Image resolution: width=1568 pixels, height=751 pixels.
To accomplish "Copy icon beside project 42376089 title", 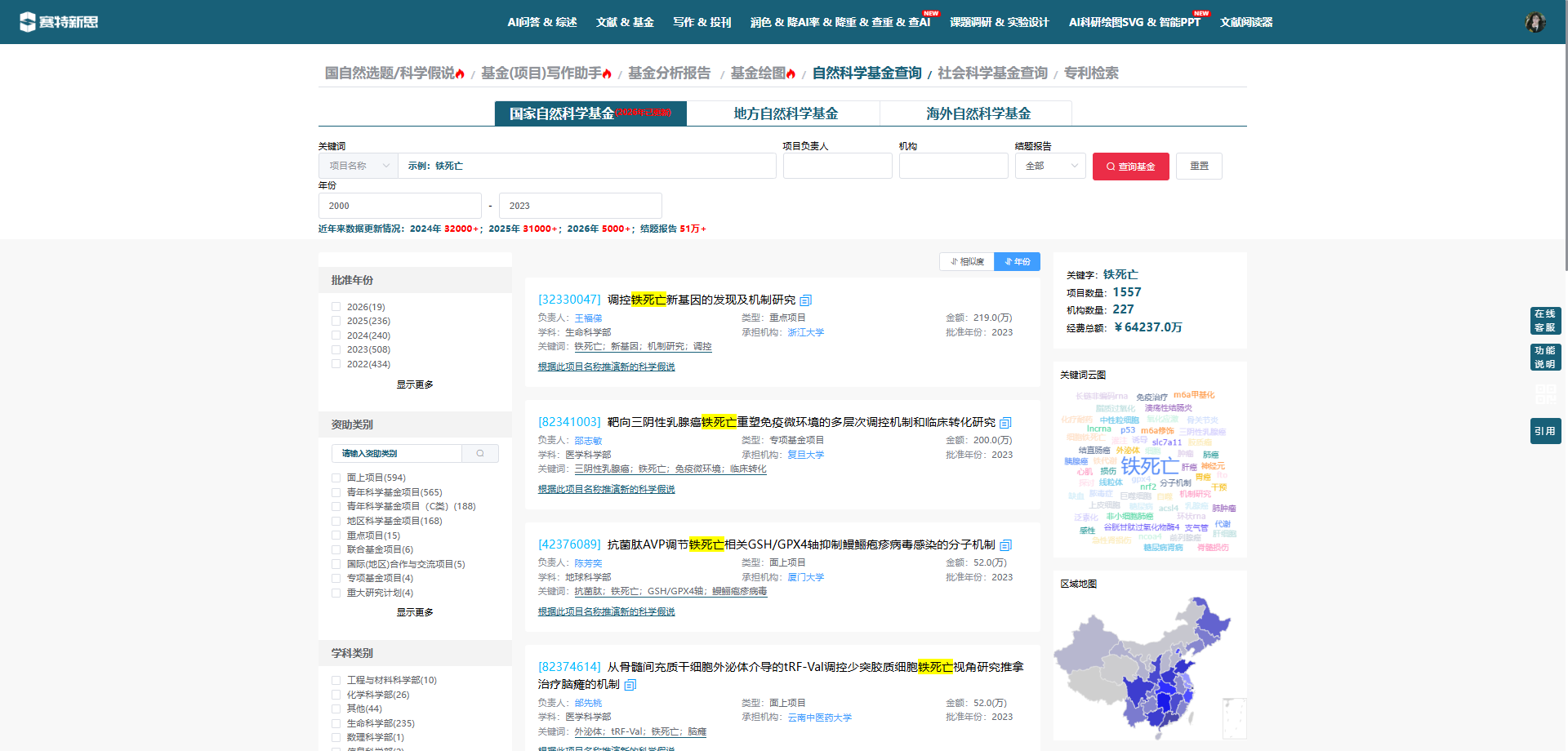I will coord(1005,545).
